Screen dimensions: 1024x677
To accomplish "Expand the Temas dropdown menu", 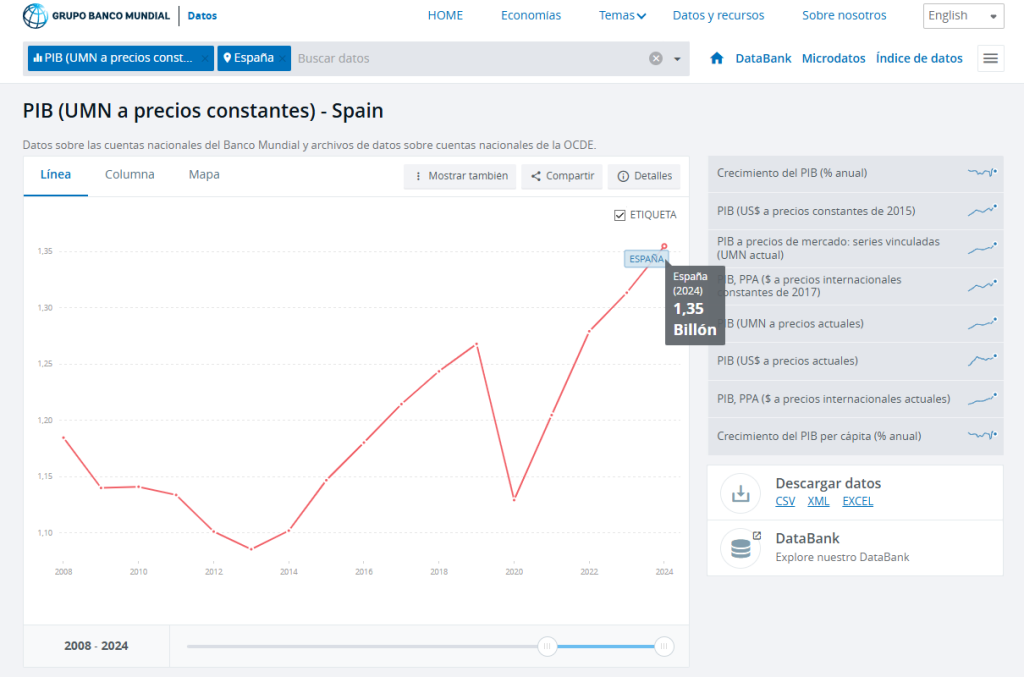I will pos(622,16).
